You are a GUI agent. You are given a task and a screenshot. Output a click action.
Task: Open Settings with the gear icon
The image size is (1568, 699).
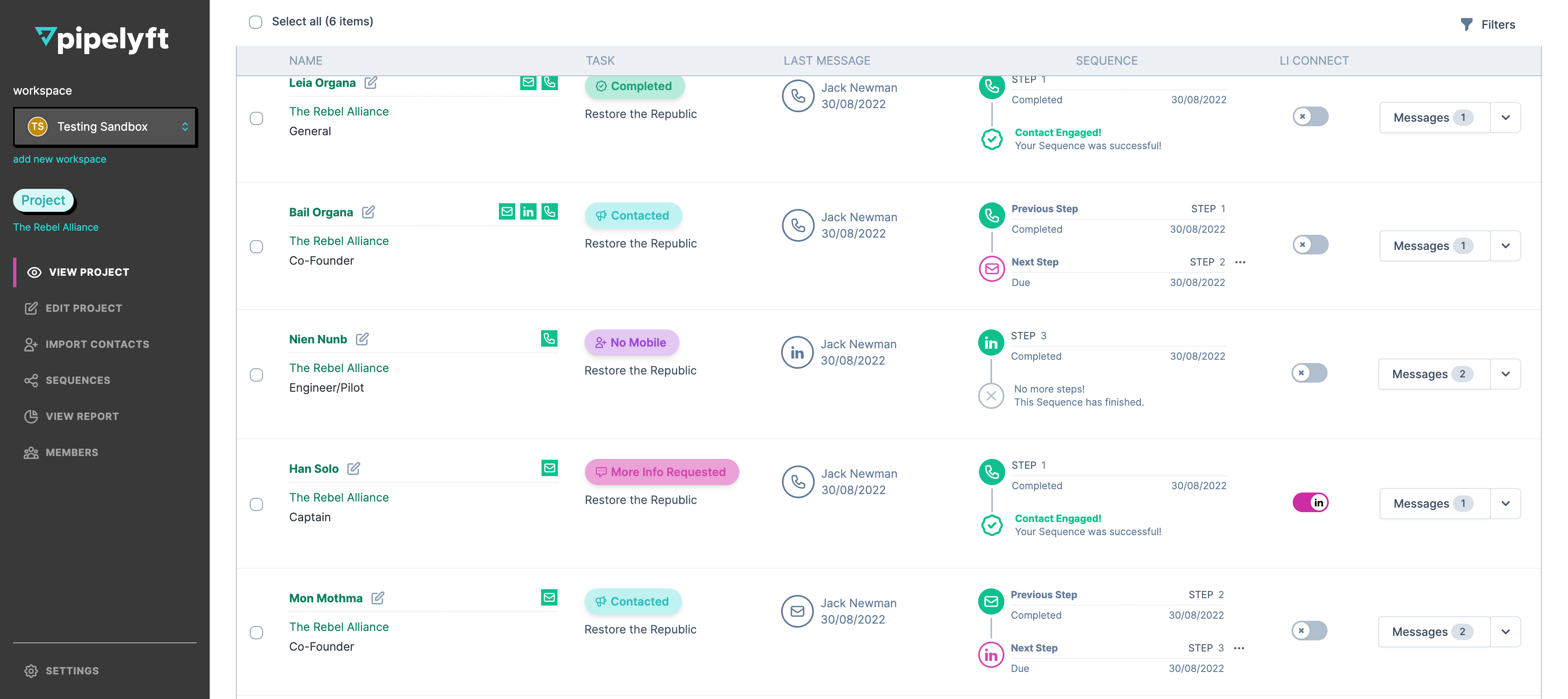[x=31, y=670]
